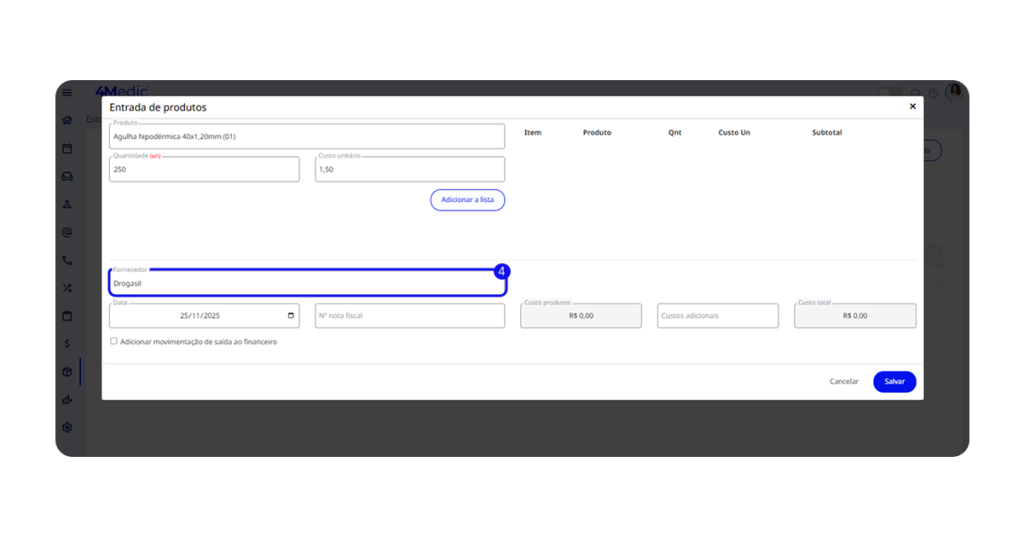Click the Quantidade input field
1024x537 pixels.
tap(204, 170)
